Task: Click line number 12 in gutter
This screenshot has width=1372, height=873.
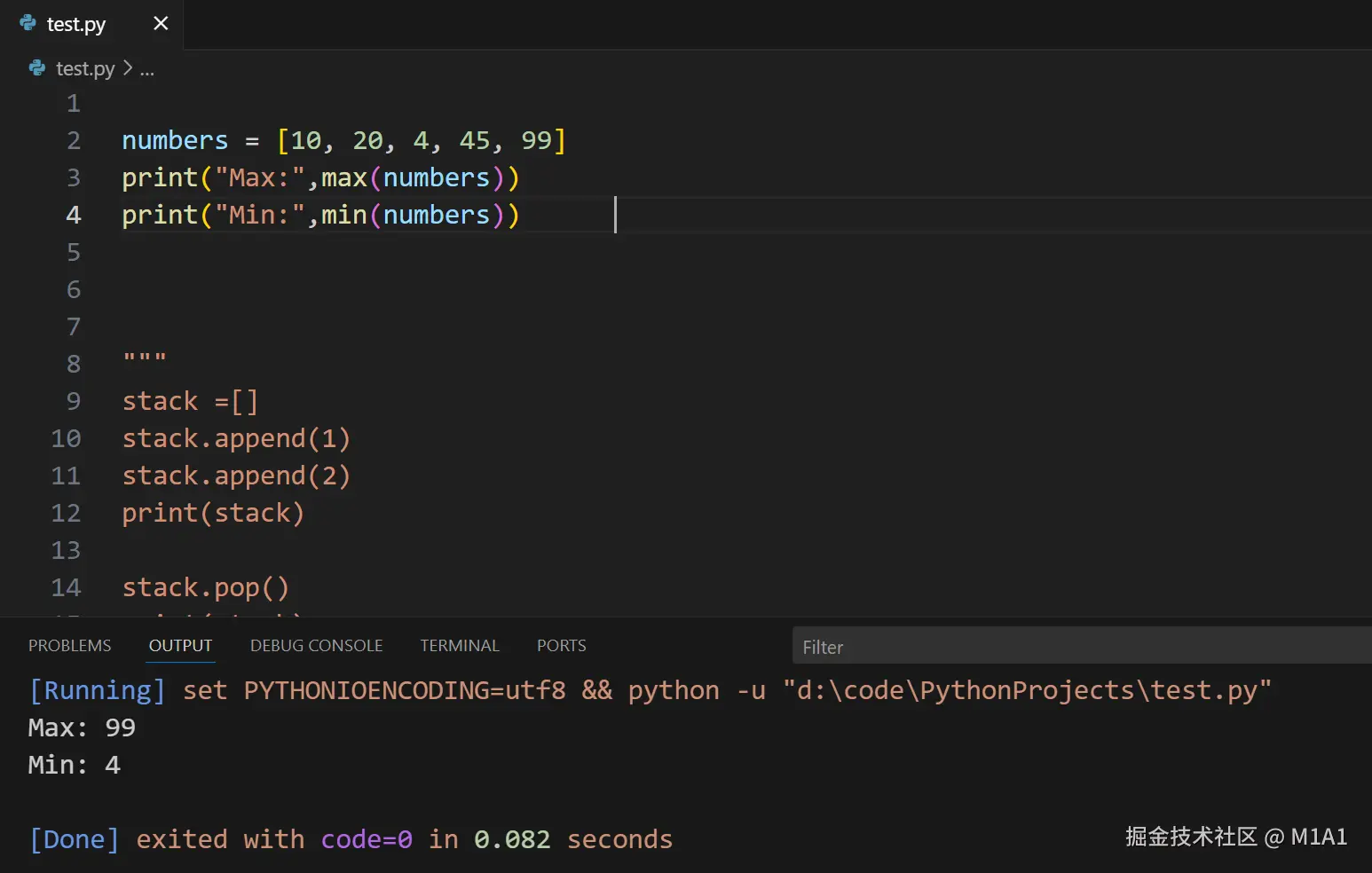Action: coord(67,514)
